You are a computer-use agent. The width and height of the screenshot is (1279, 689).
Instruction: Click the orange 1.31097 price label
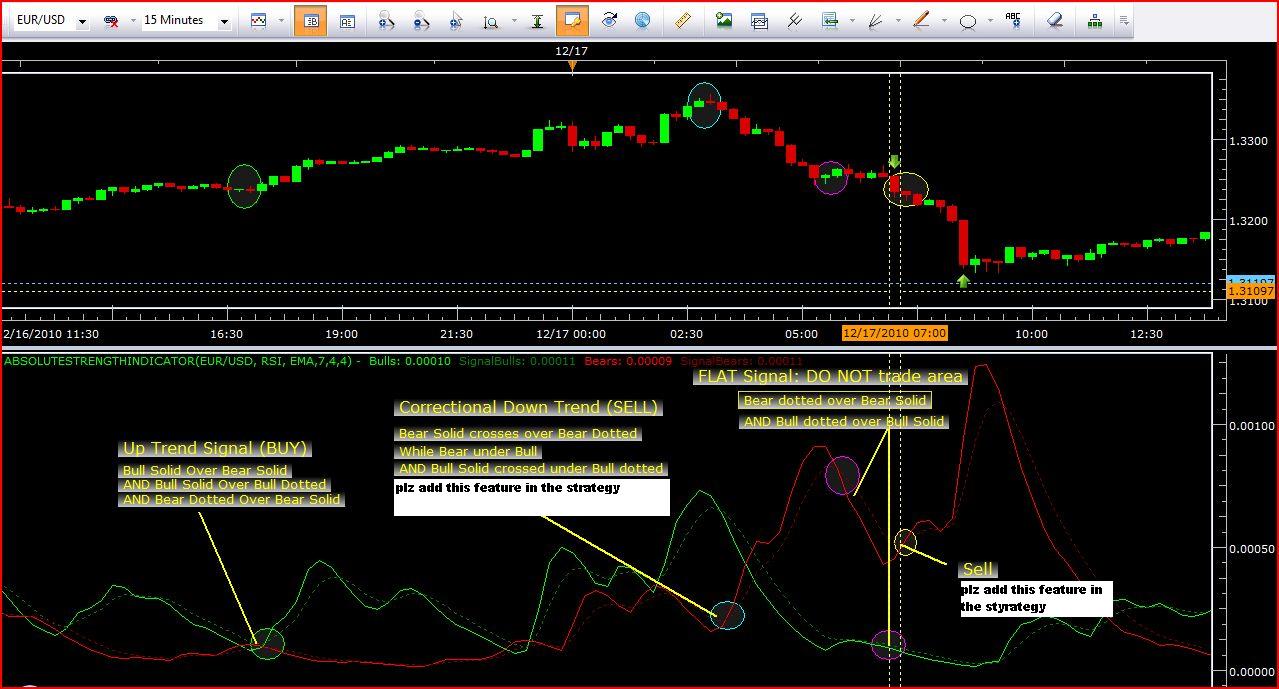(x=1250, y=291)
